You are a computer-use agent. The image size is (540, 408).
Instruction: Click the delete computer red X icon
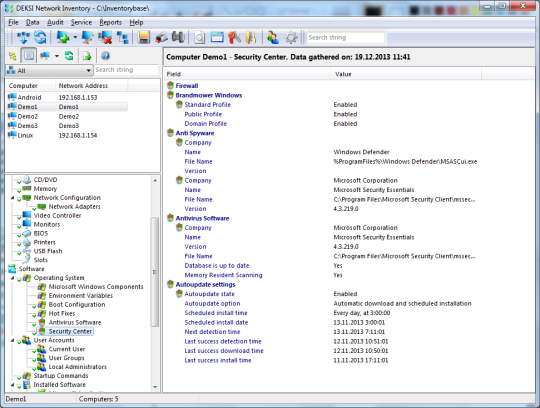click(105, 37)
